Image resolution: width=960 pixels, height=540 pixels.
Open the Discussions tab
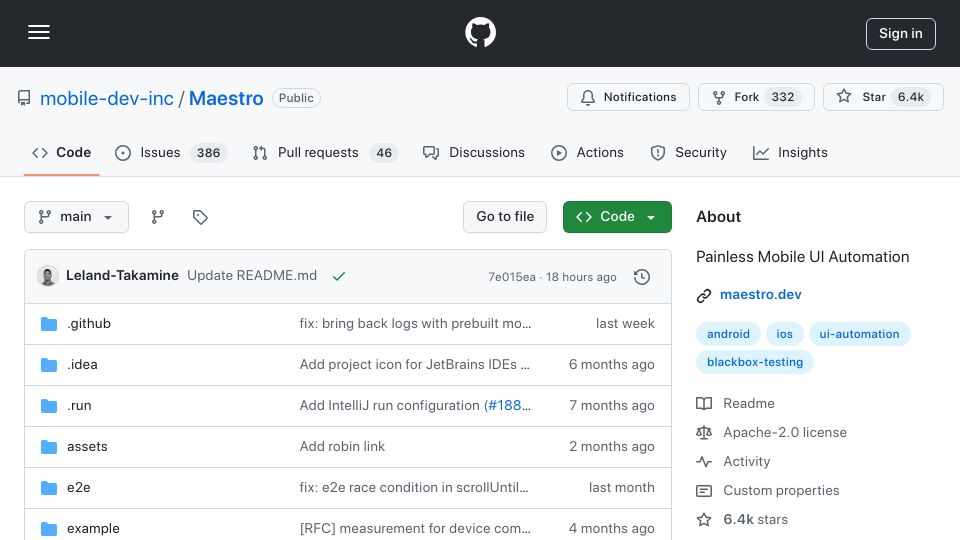[x=474, y=152]
